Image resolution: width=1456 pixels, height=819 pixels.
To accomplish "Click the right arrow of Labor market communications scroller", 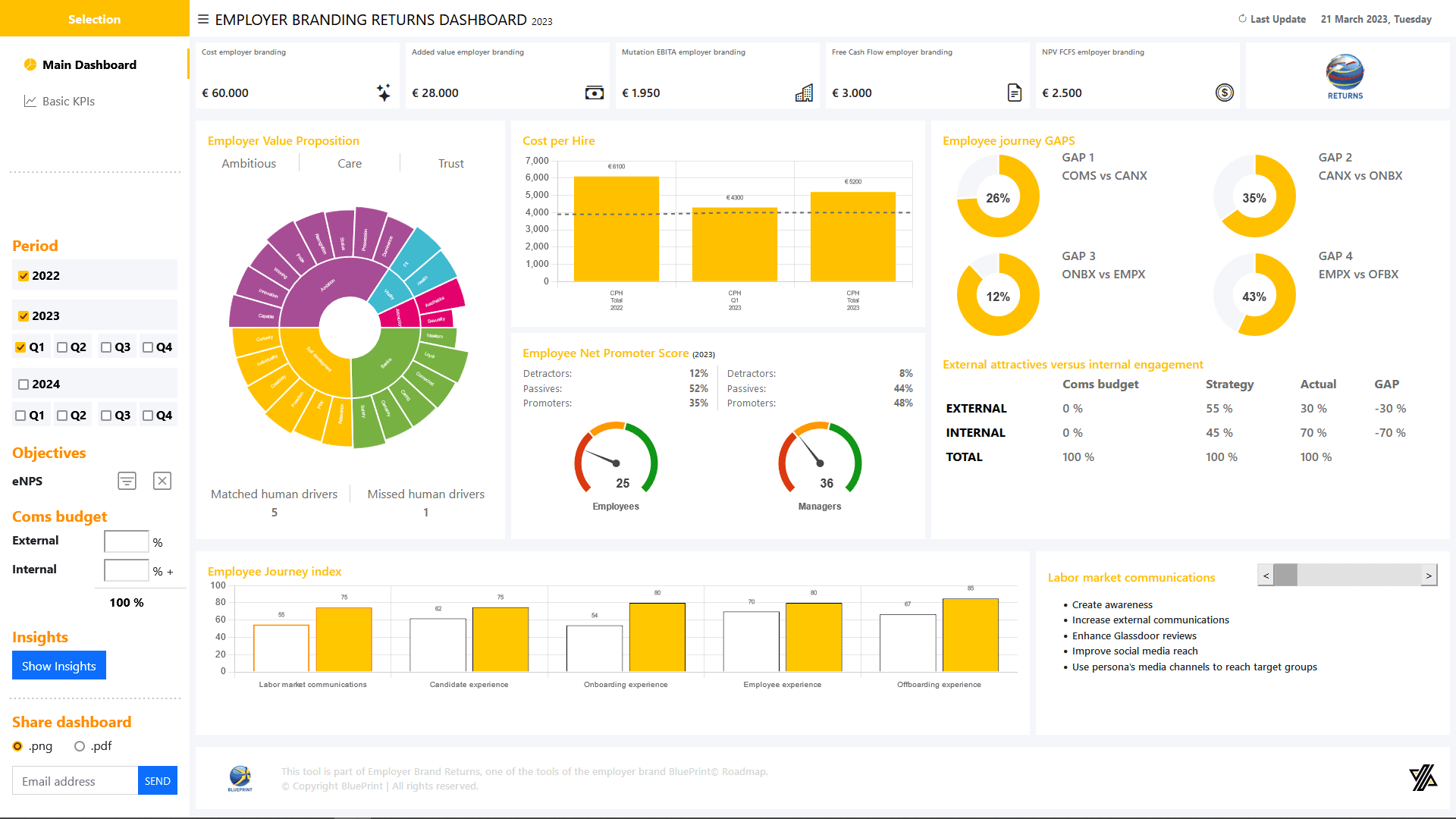I will [1429, 576].
